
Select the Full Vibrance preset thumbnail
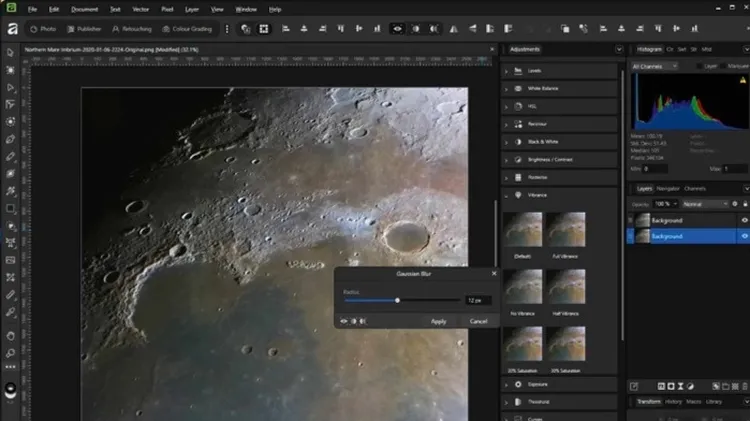pyautogui.click(x=566, y=230)
